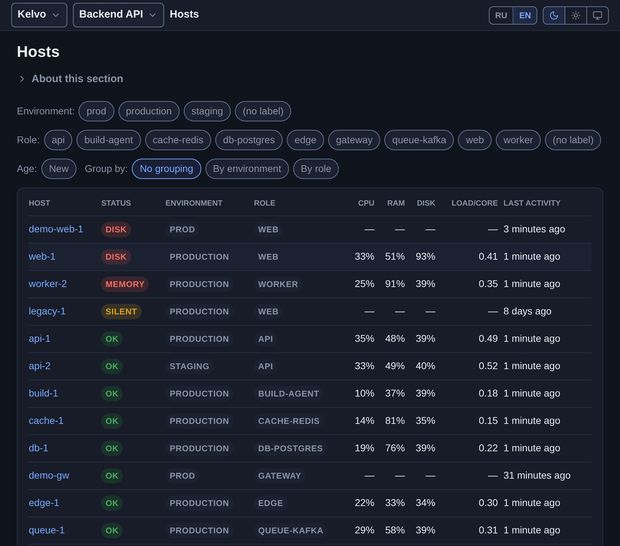The width and height of the screenshot is (620, 546).
Task: Click the DB-POSTGRES role cell
Action: [290, 448]
